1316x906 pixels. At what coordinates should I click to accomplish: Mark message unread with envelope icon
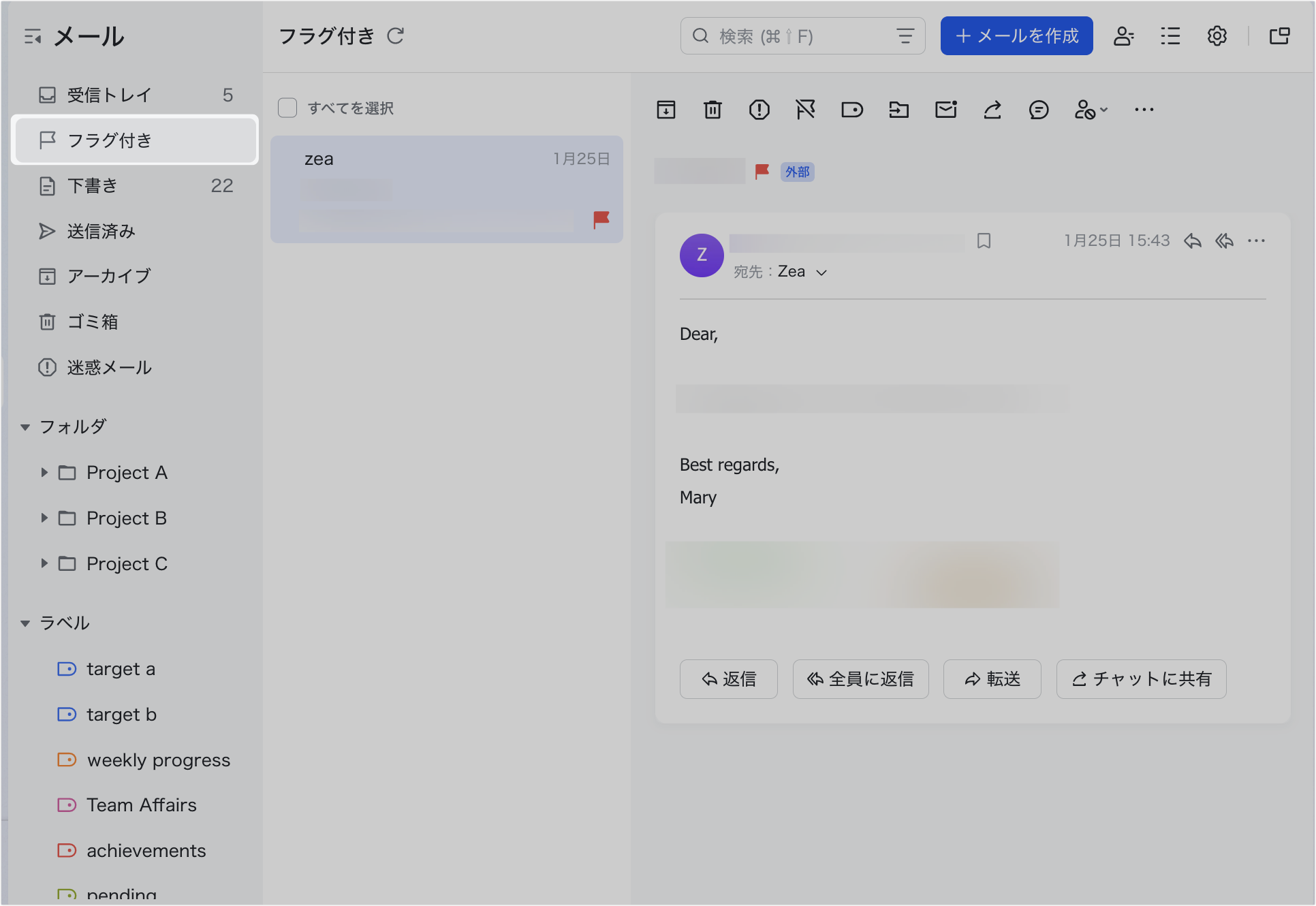click(x=945, y=110)
